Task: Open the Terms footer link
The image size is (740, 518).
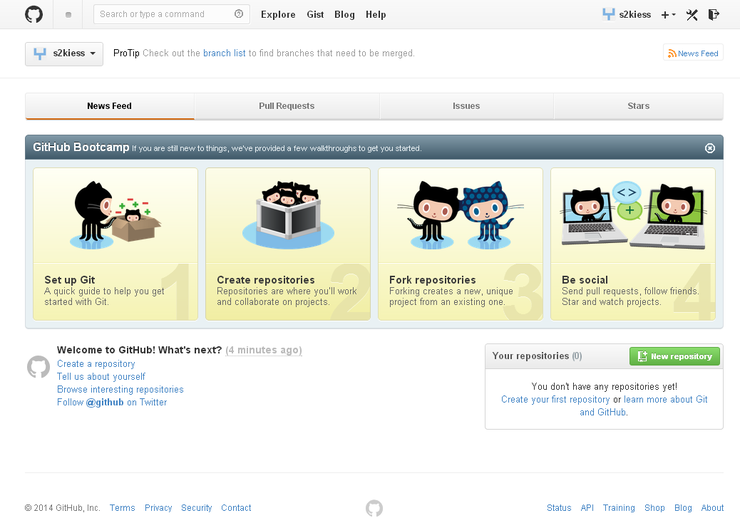Action: [122, 508]
